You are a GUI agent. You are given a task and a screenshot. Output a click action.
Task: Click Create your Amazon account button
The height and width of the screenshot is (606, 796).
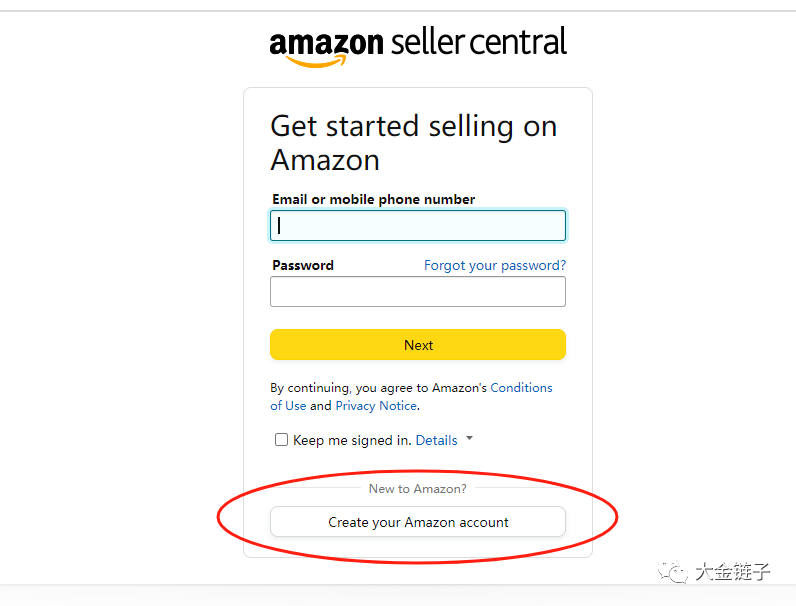[x=418, y=522]
